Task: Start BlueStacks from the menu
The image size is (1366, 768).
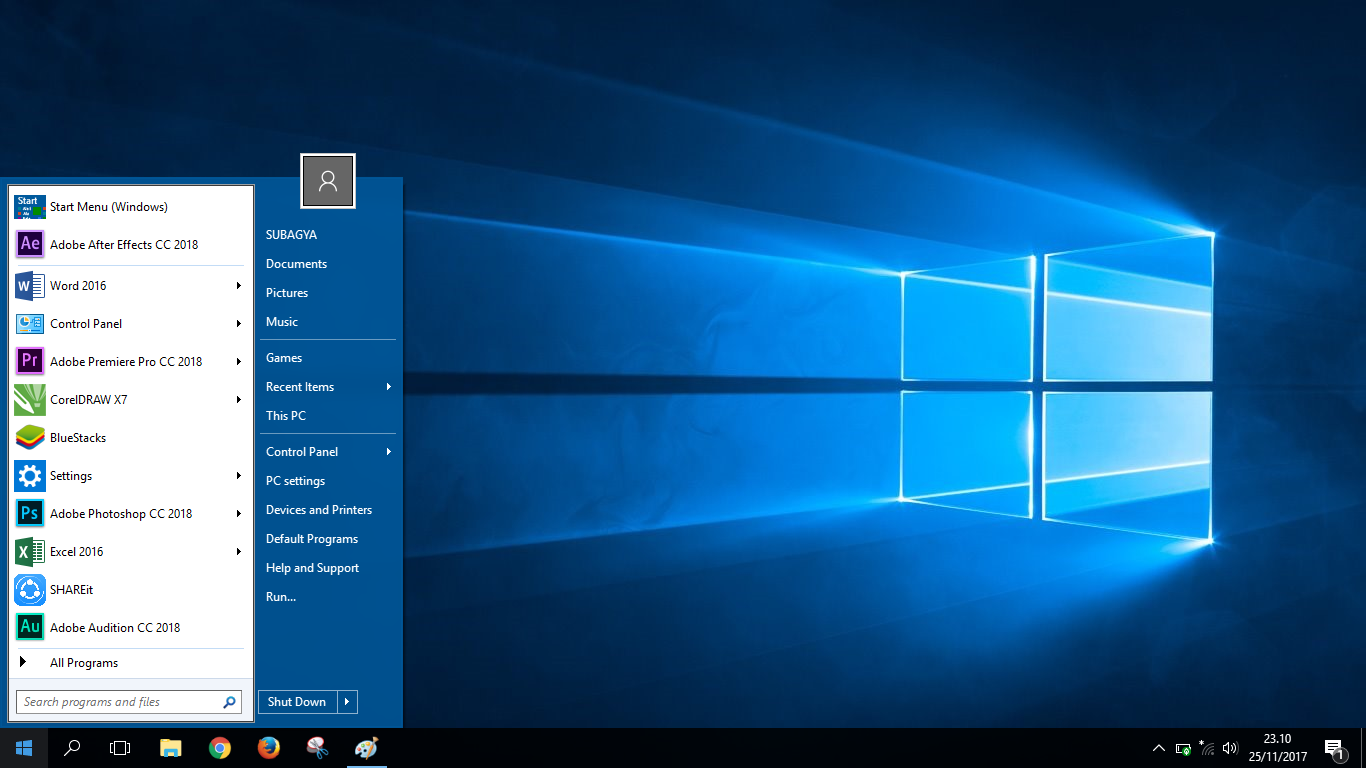Action: (130, 438)
